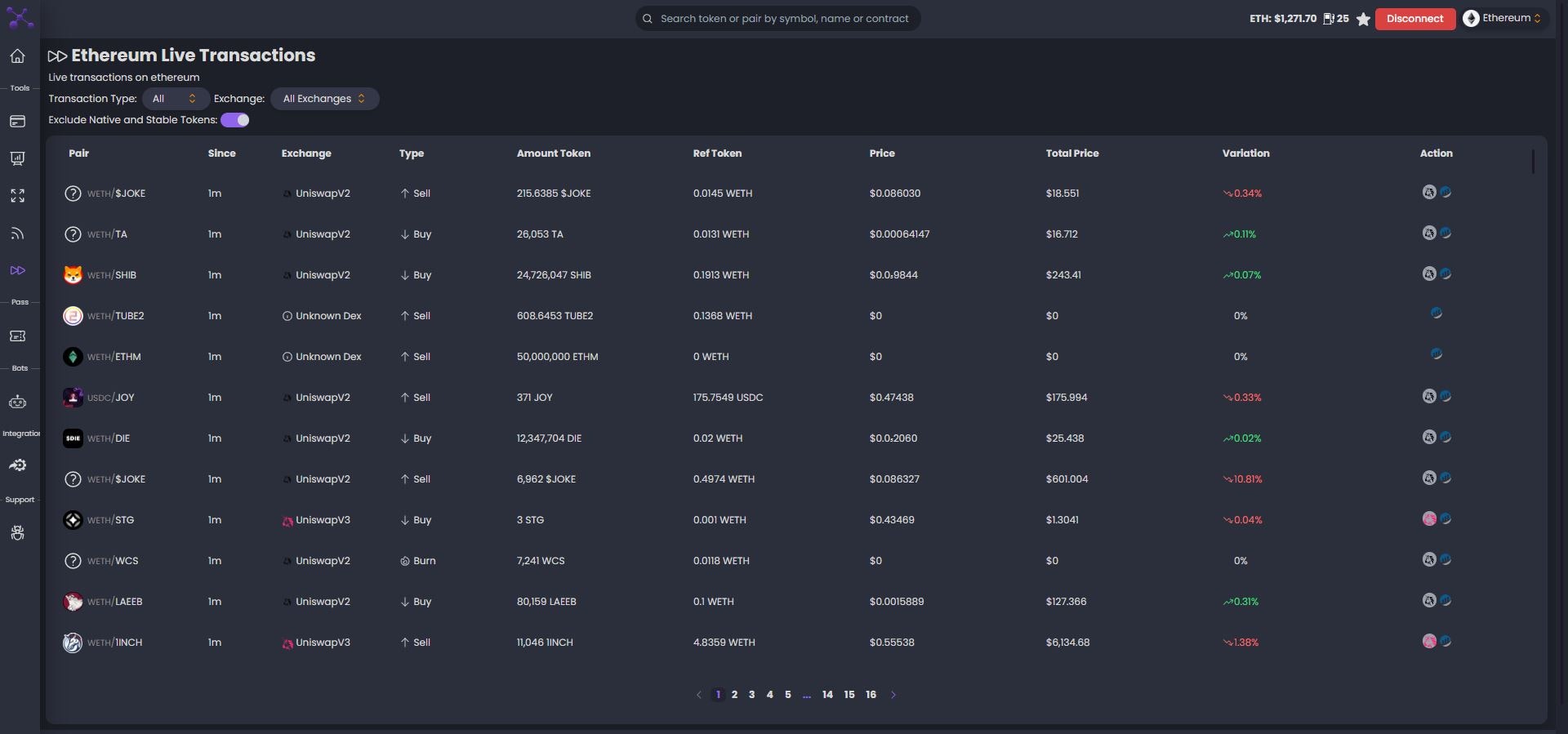This screenshot has width=1568, height=734.
Task: Go to page 4 of transactions
Action: point(769,695)
